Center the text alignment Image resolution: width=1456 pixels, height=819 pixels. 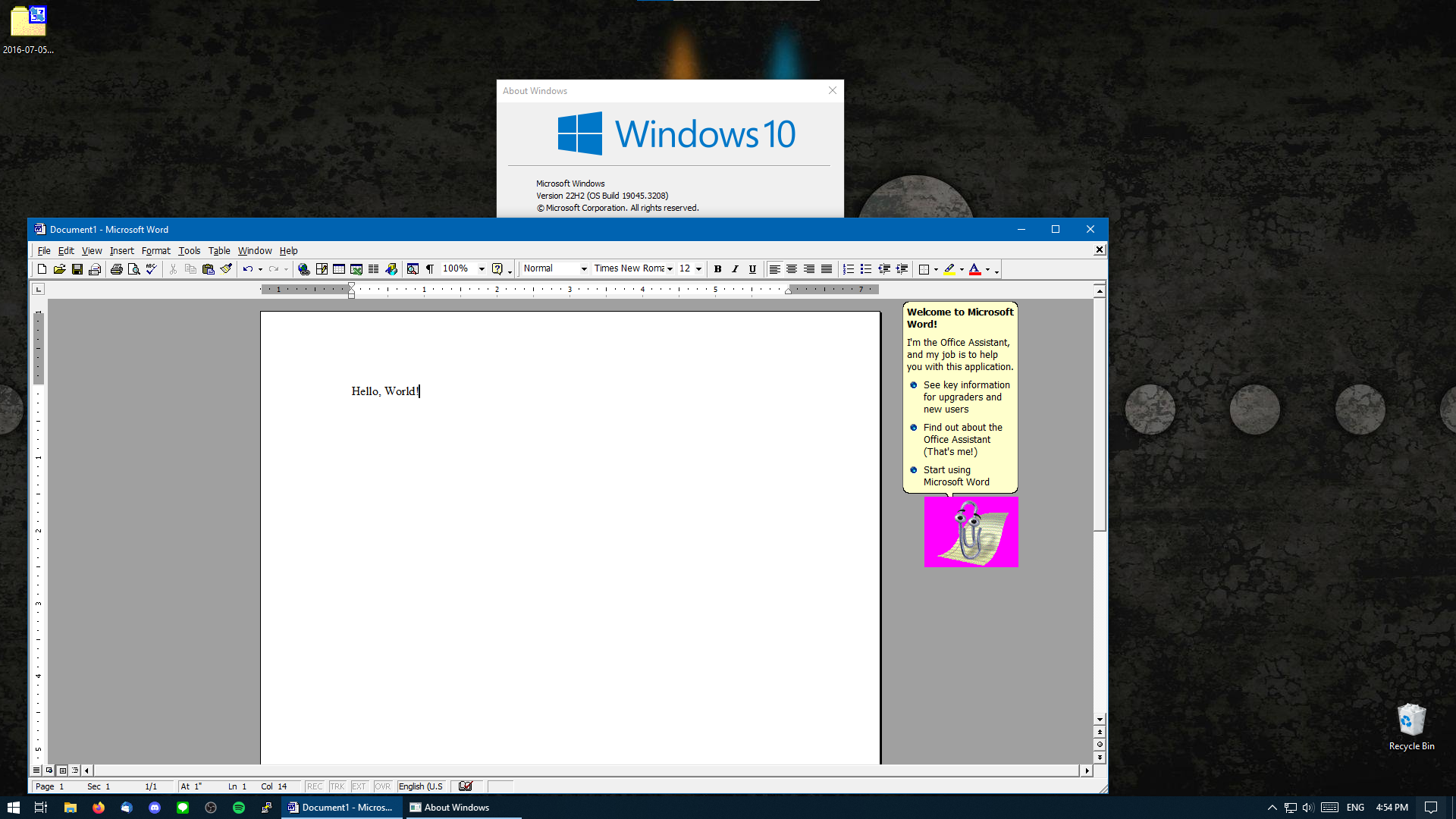792,269
